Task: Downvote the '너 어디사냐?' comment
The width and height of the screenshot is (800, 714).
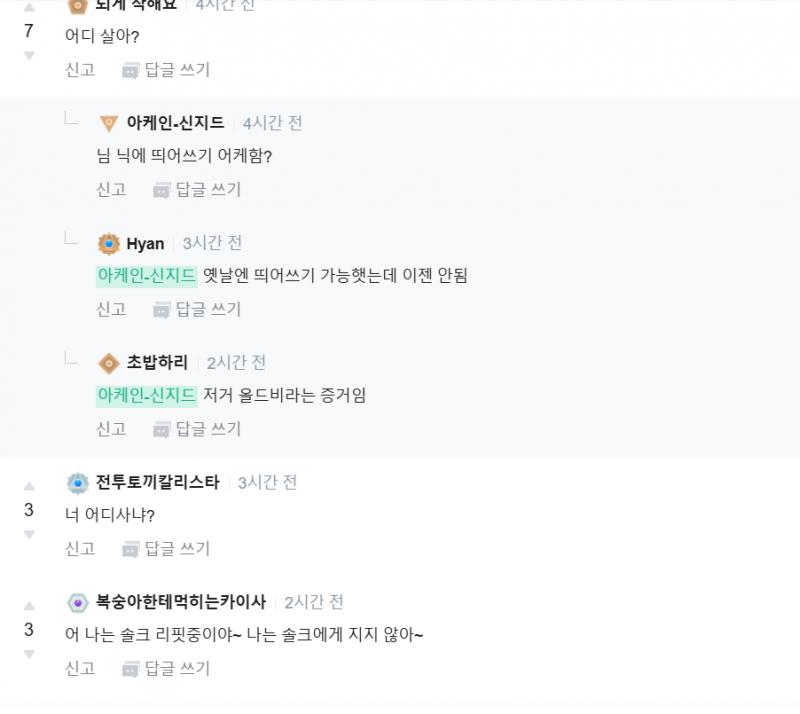Action: pyautogui.click(x=29, y=535)
